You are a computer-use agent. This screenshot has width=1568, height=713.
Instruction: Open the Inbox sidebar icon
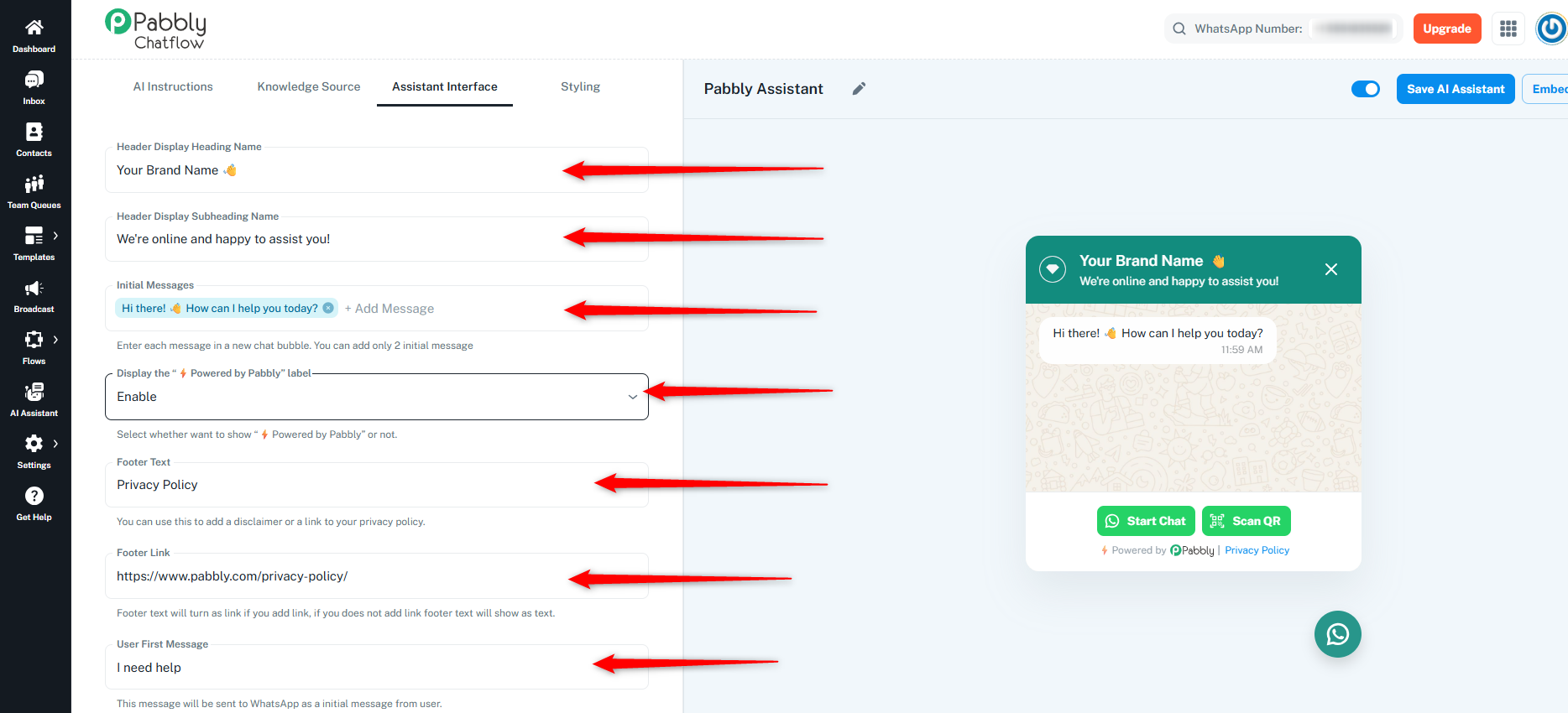(x=34, y=80)
